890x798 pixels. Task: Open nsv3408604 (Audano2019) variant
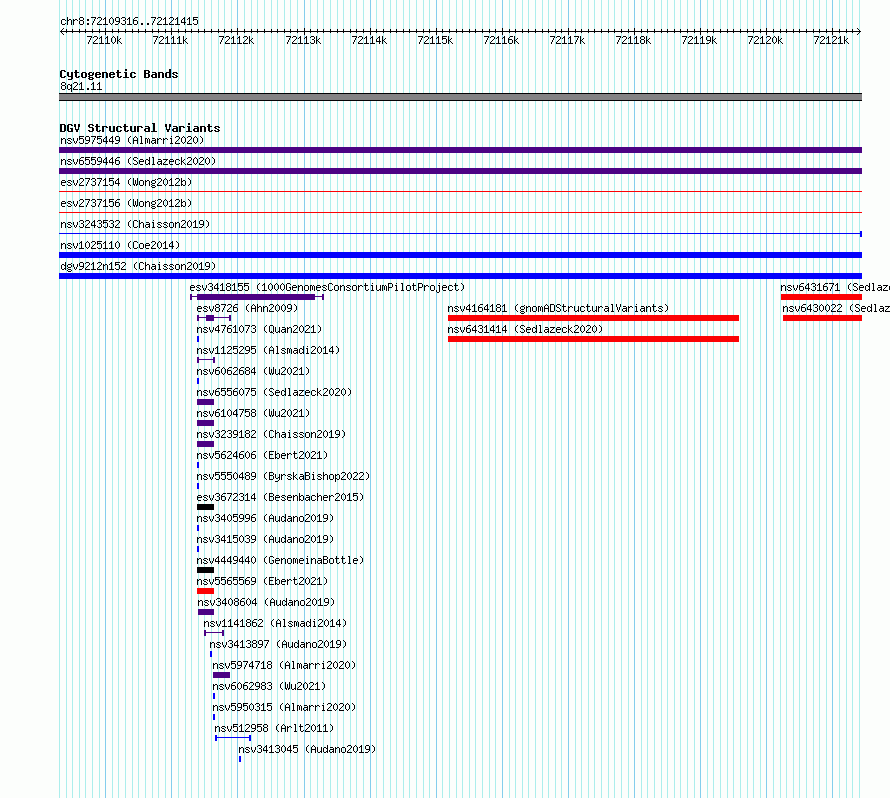coord(266,602)
